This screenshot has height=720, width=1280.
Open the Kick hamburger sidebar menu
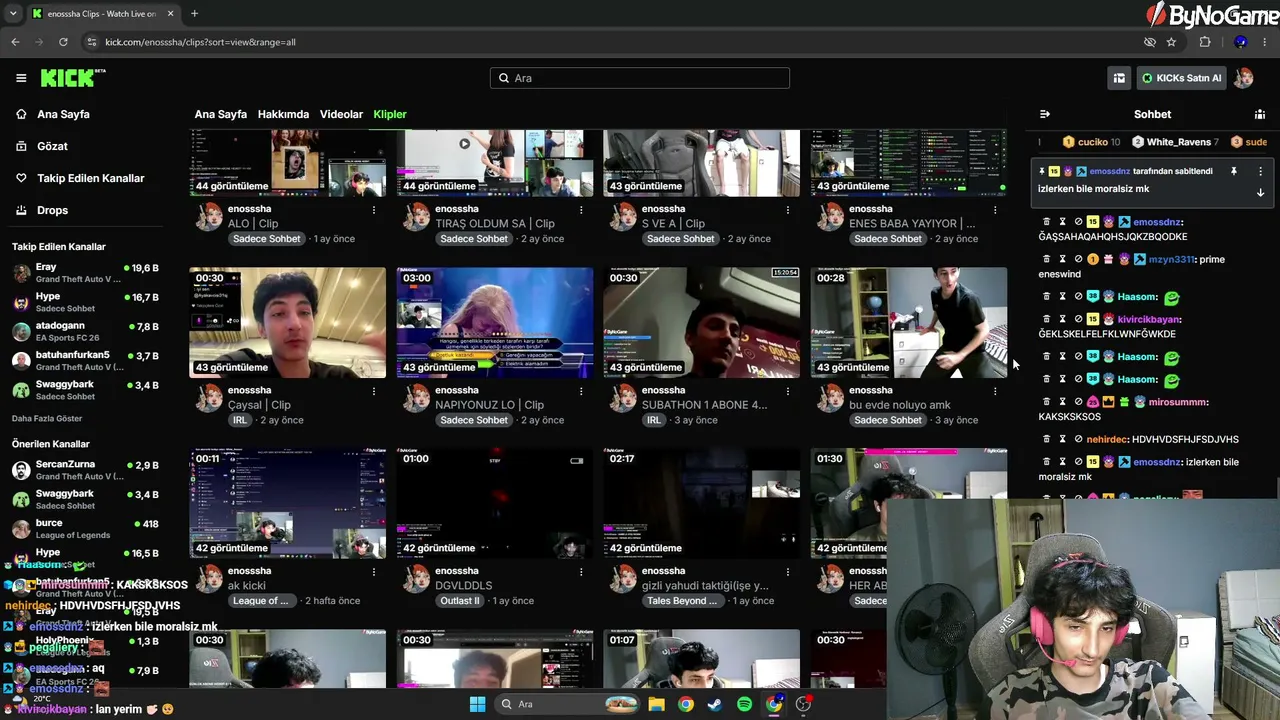tap(21, 78)
